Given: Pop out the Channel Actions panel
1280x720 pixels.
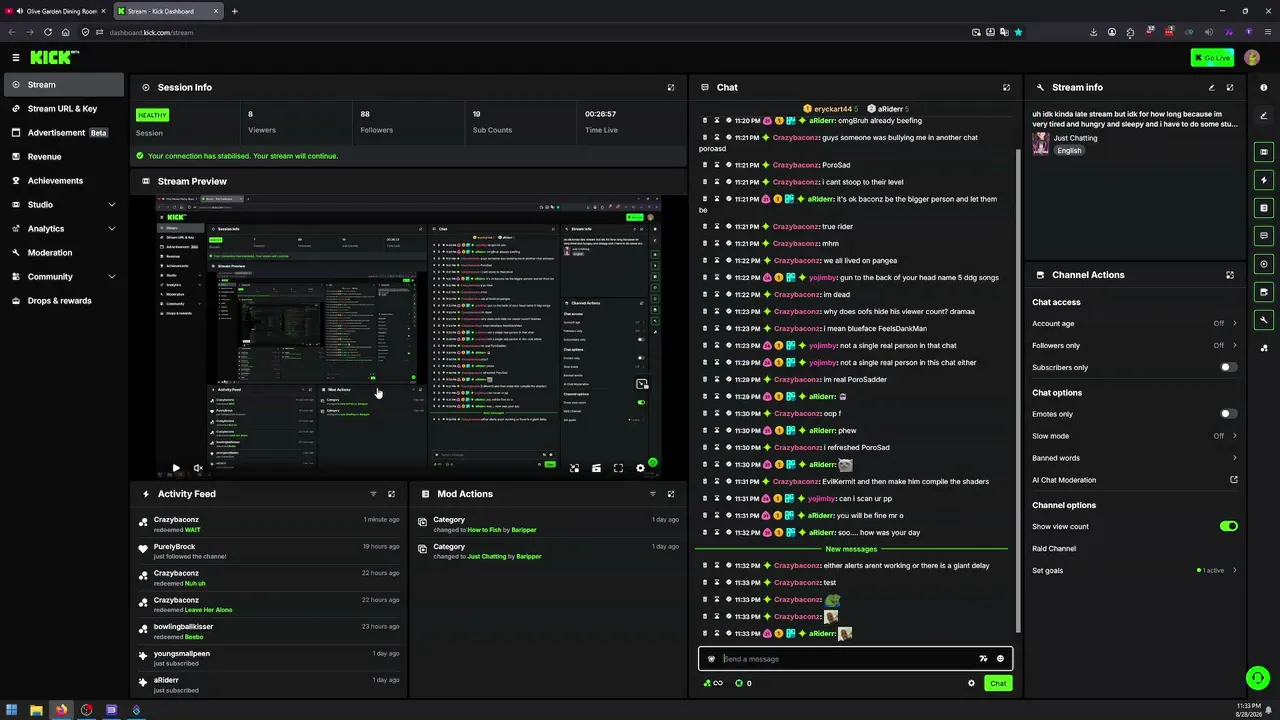Looking at the screenshot, I should pyautogui.click(x=1230, y=275).
